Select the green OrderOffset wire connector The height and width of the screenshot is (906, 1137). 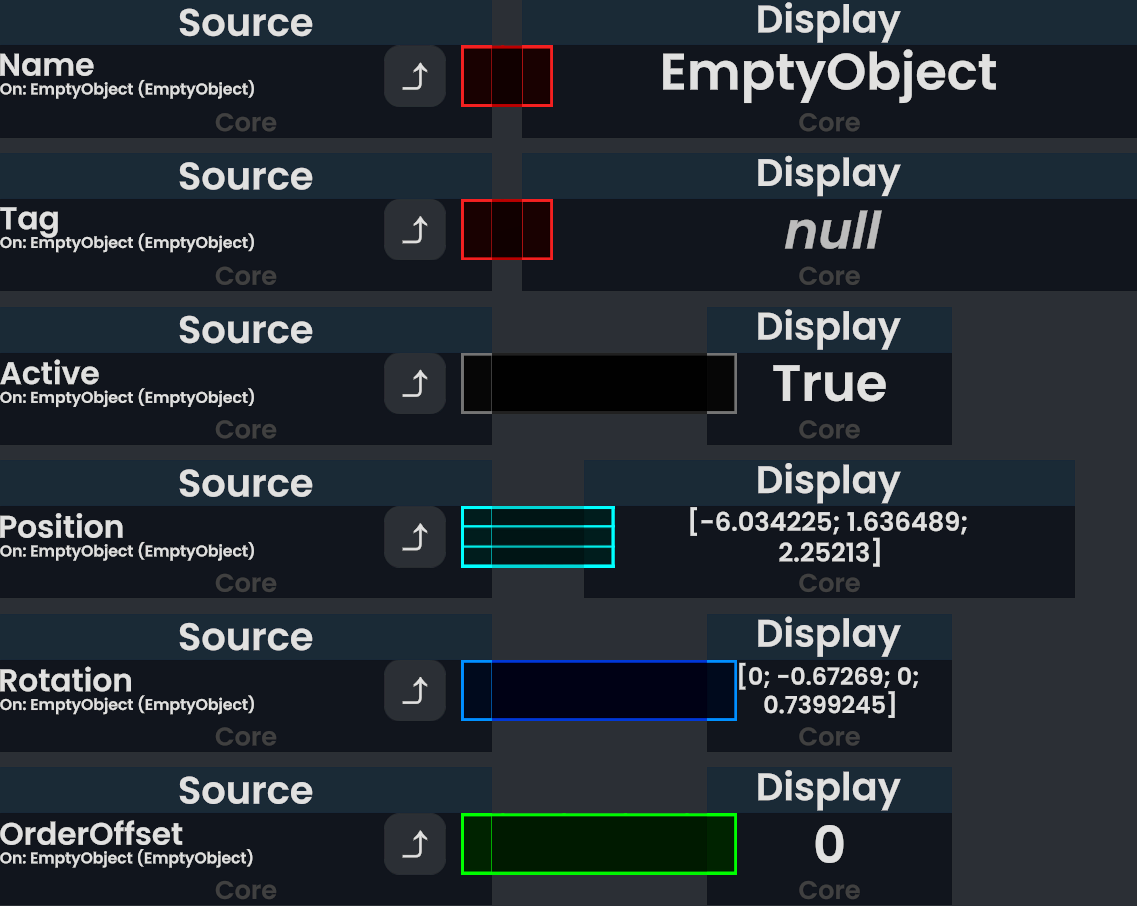598,844
